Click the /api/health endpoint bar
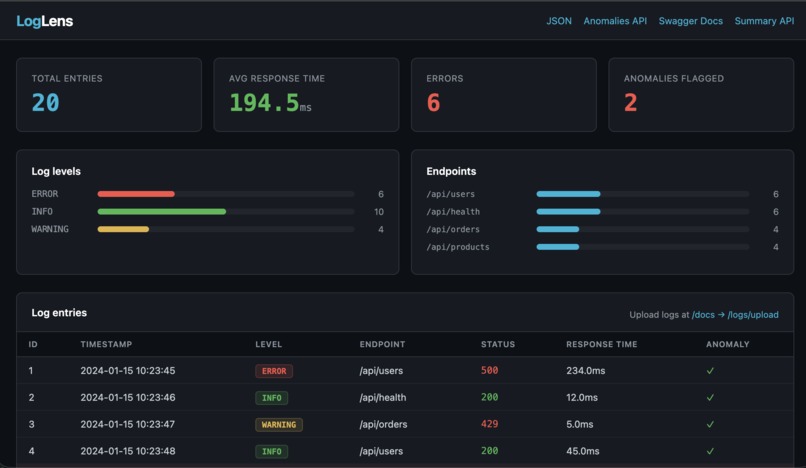806x468 pixels. (x=569, y=211)
